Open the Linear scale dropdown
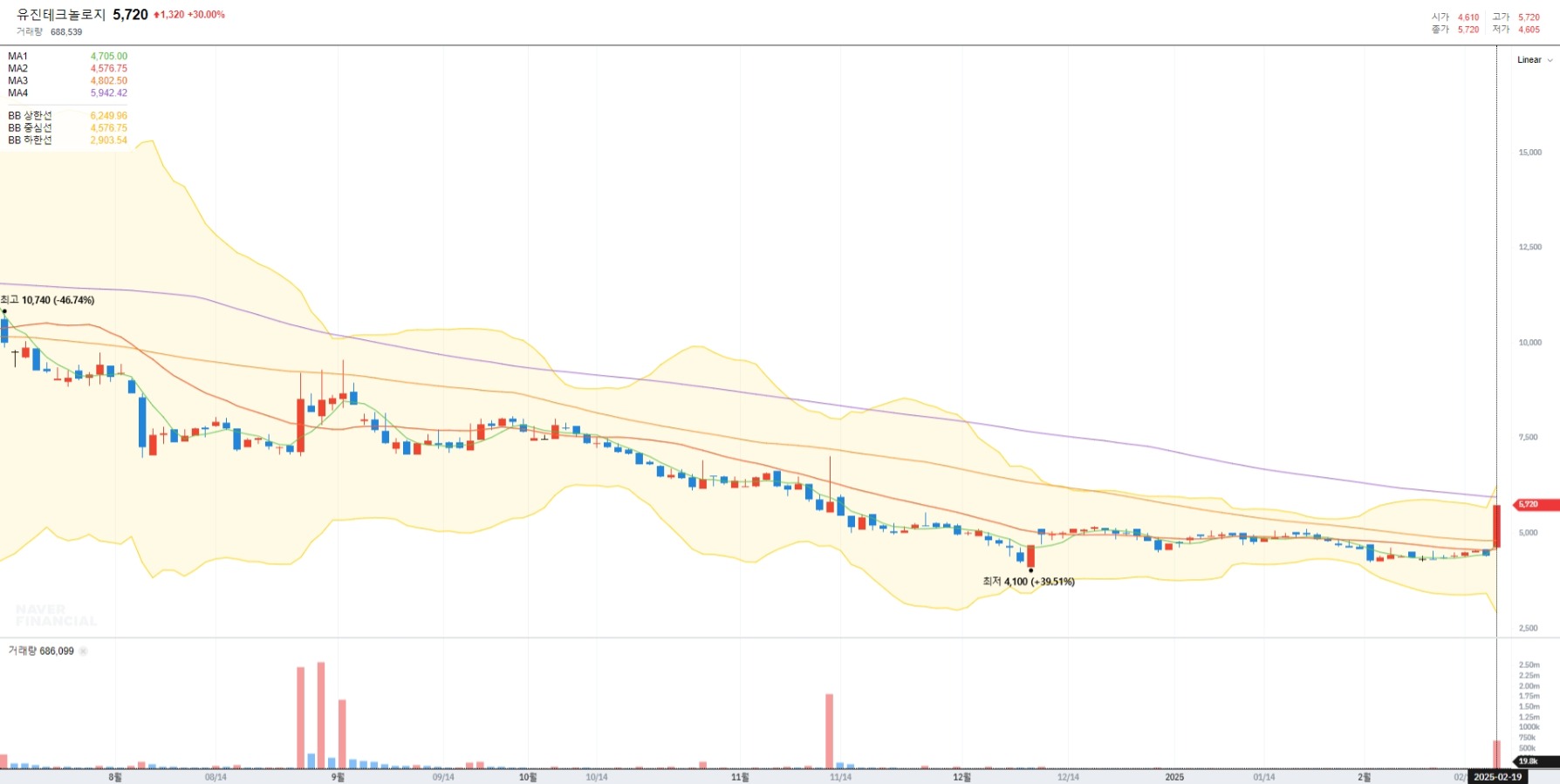The height and width of the screenshot is (784, 1560). tap(1535, 60)
